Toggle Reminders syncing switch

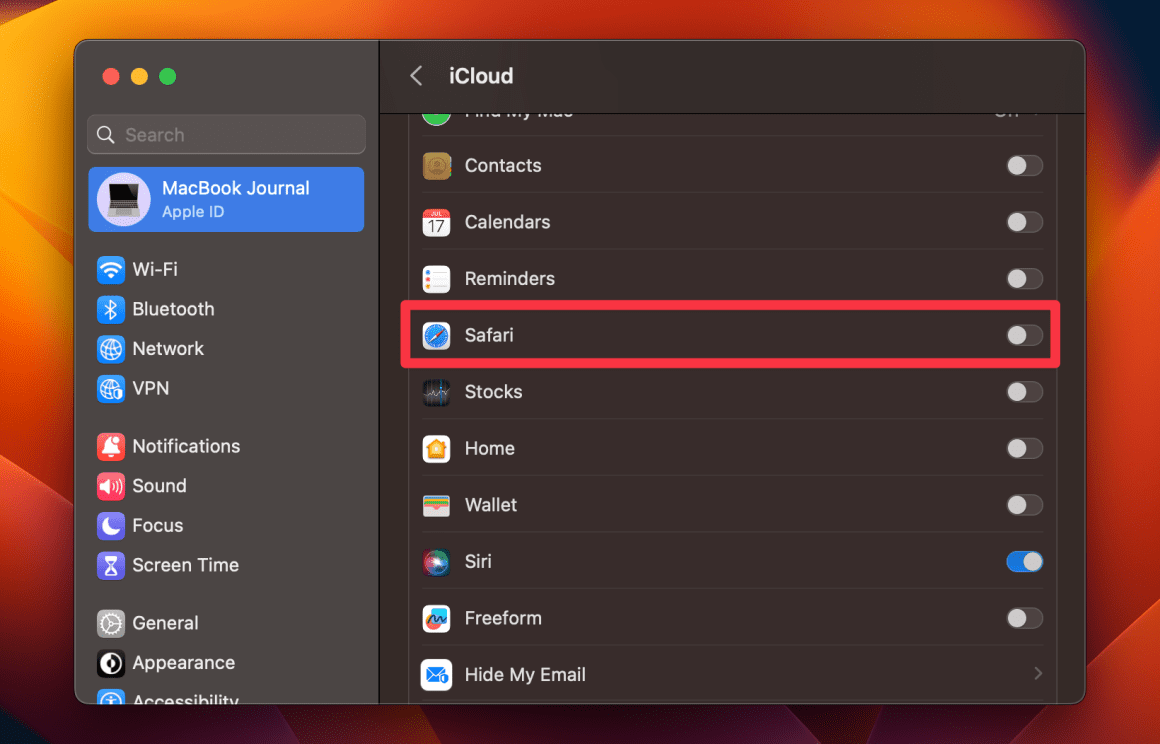pyautogui.click(x=1024, y=279)
